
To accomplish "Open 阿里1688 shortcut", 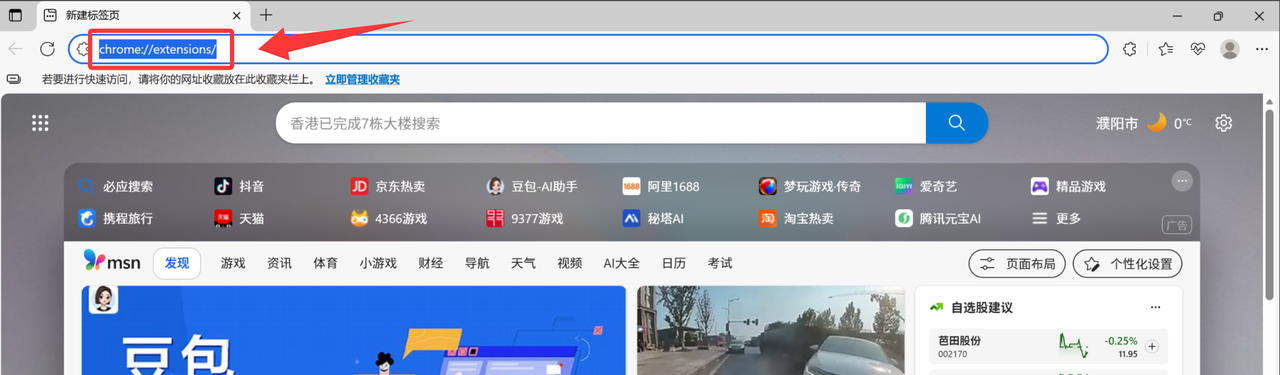I will pyautogui.click(x=661, y=186).
